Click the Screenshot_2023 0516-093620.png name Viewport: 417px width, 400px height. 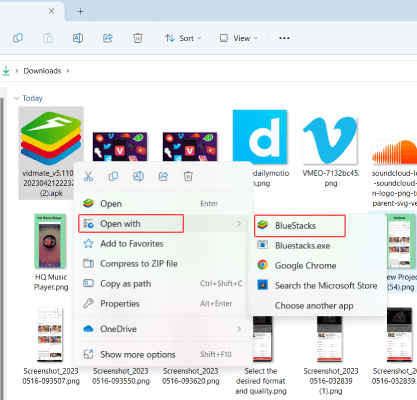(191, 376)
